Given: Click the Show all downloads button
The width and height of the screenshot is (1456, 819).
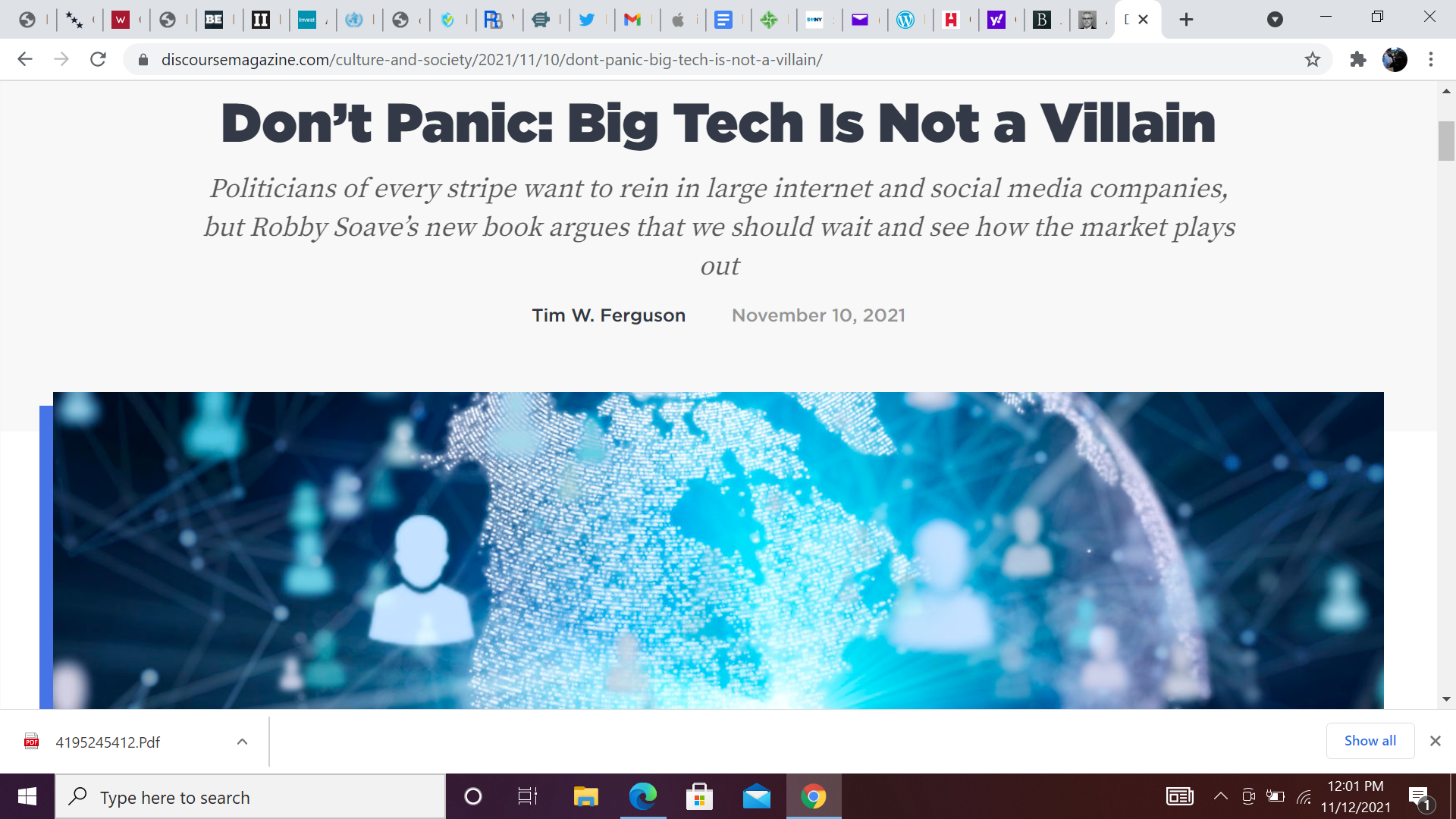Looking at the screenshot, I should (1370, 741).
